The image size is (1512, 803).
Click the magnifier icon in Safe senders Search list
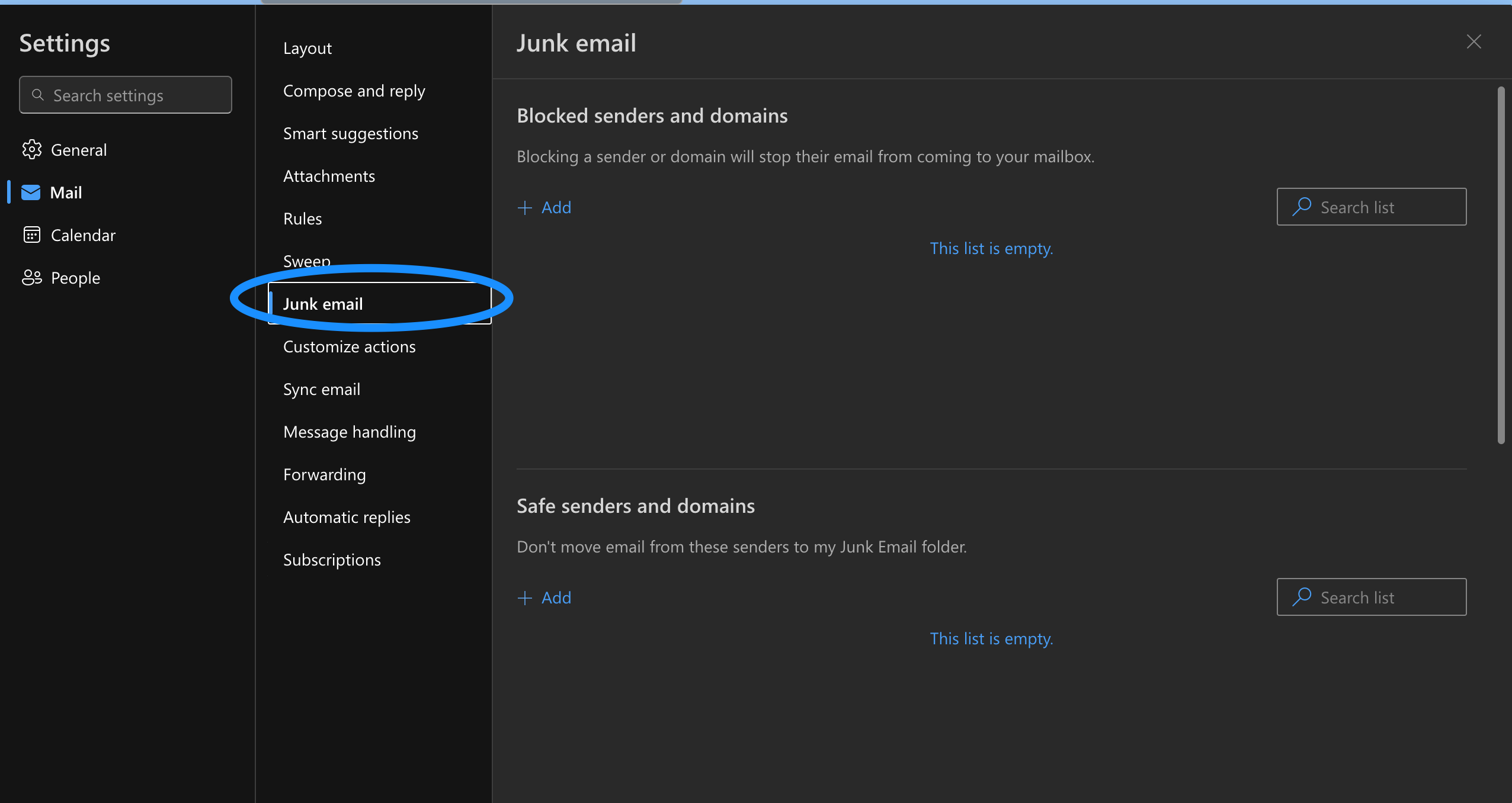click(x=1301, y=597)
